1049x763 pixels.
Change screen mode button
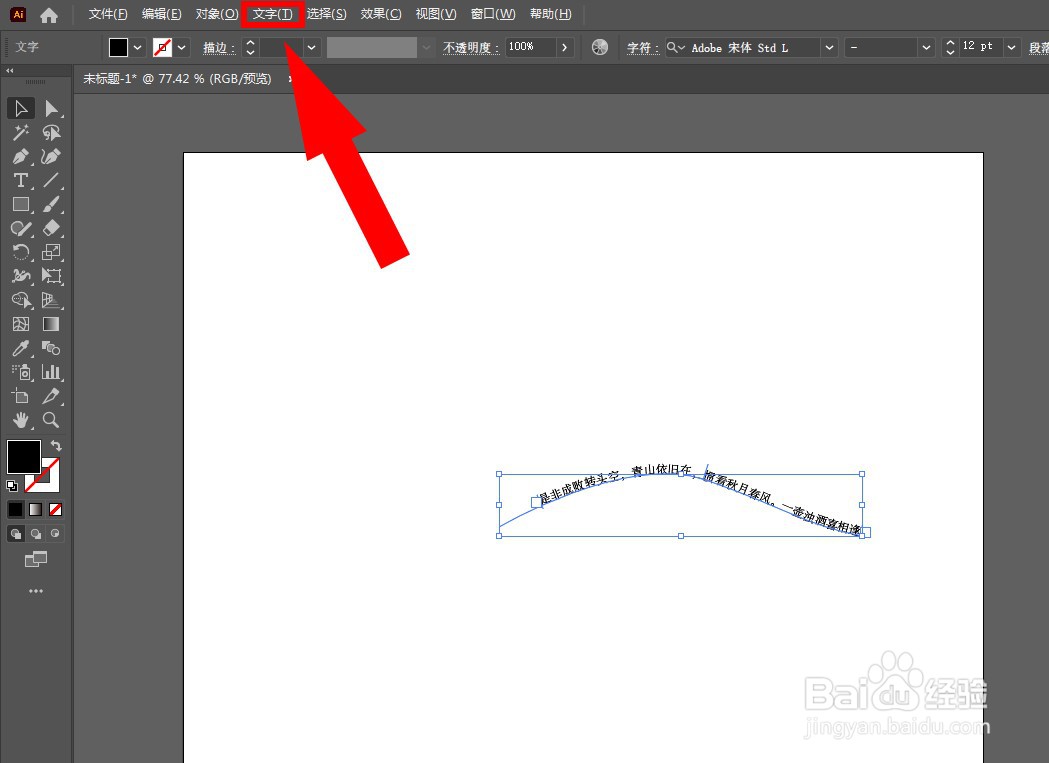pos(36,560)
